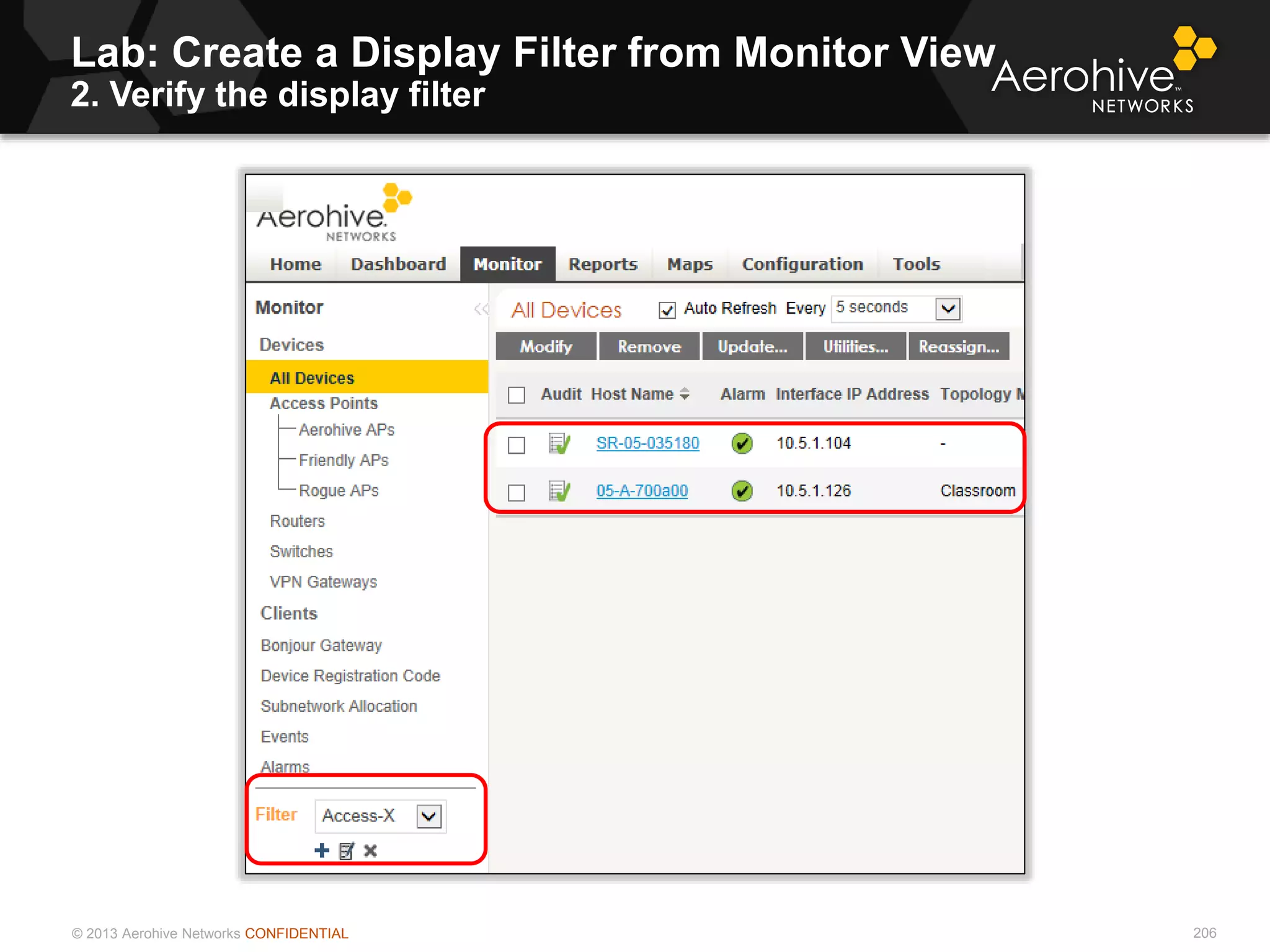Viewport: 1270px width, 952px height.
Task: Open the SR-05-035180 host link
Action: pyautogui.click(x=648, y=444)
